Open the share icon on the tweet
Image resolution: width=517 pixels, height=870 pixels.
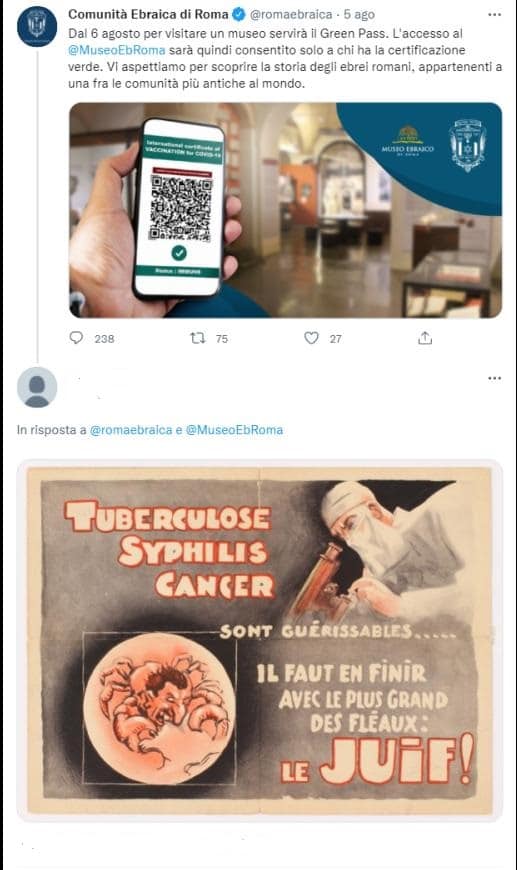425,337
